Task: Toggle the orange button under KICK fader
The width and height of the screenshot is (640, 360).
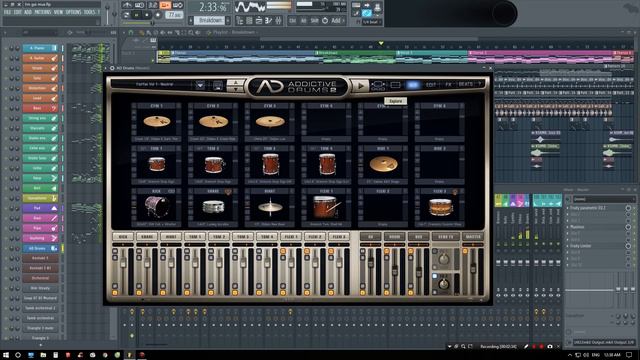Action: (x=115, y=293)
